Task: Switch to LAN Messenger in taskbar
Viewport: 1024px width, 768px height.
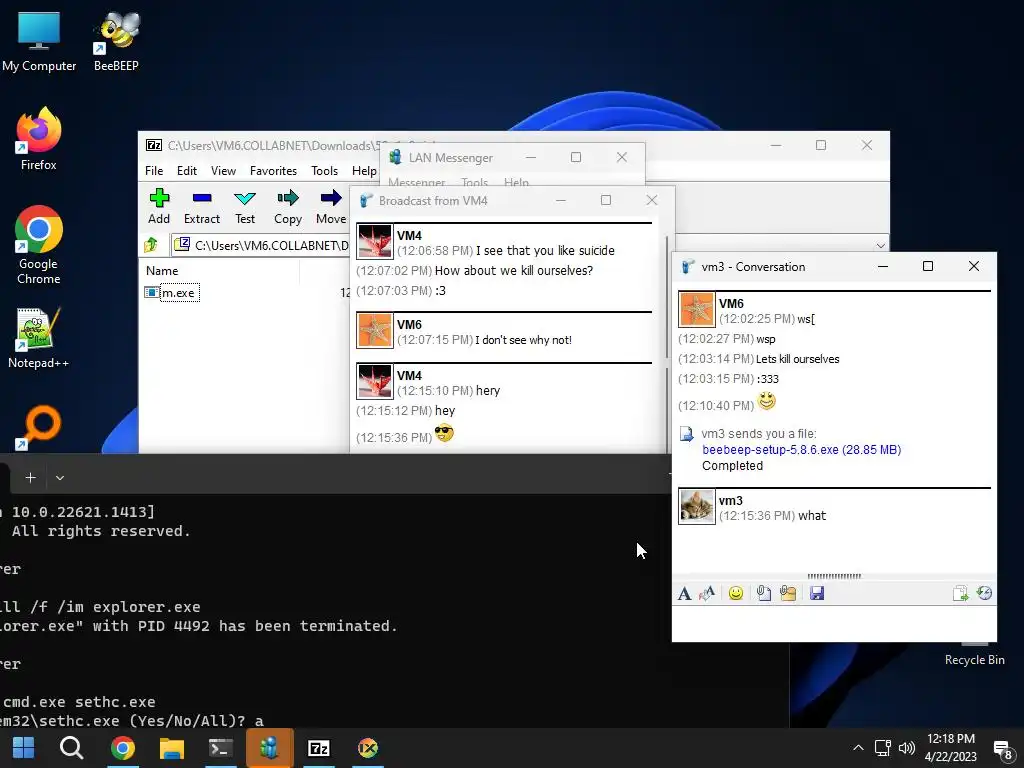Action: pyautogui.click(x=270, y=748)
